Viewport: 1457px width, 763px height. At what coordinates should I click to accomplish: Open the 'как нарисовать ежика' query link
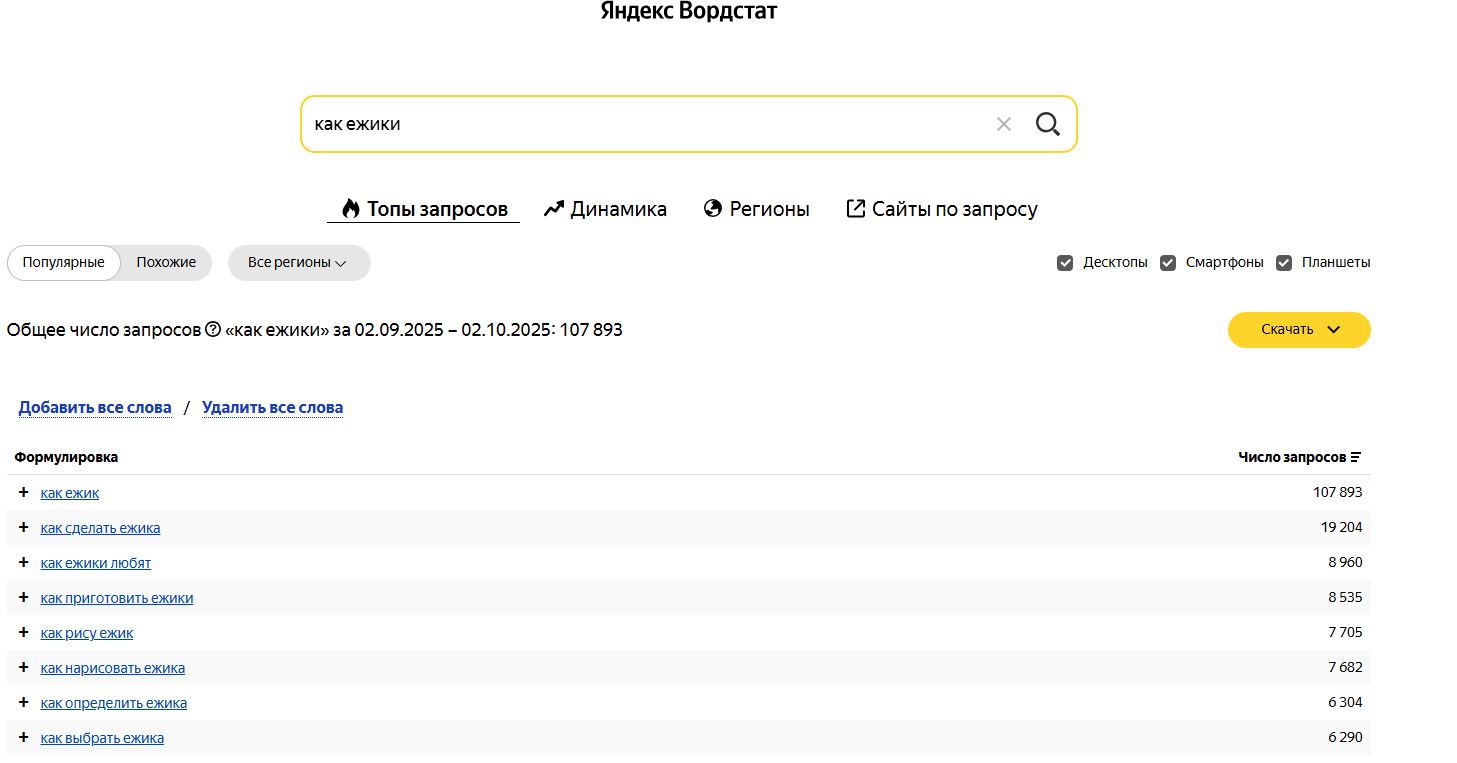[x=113, y=668]
